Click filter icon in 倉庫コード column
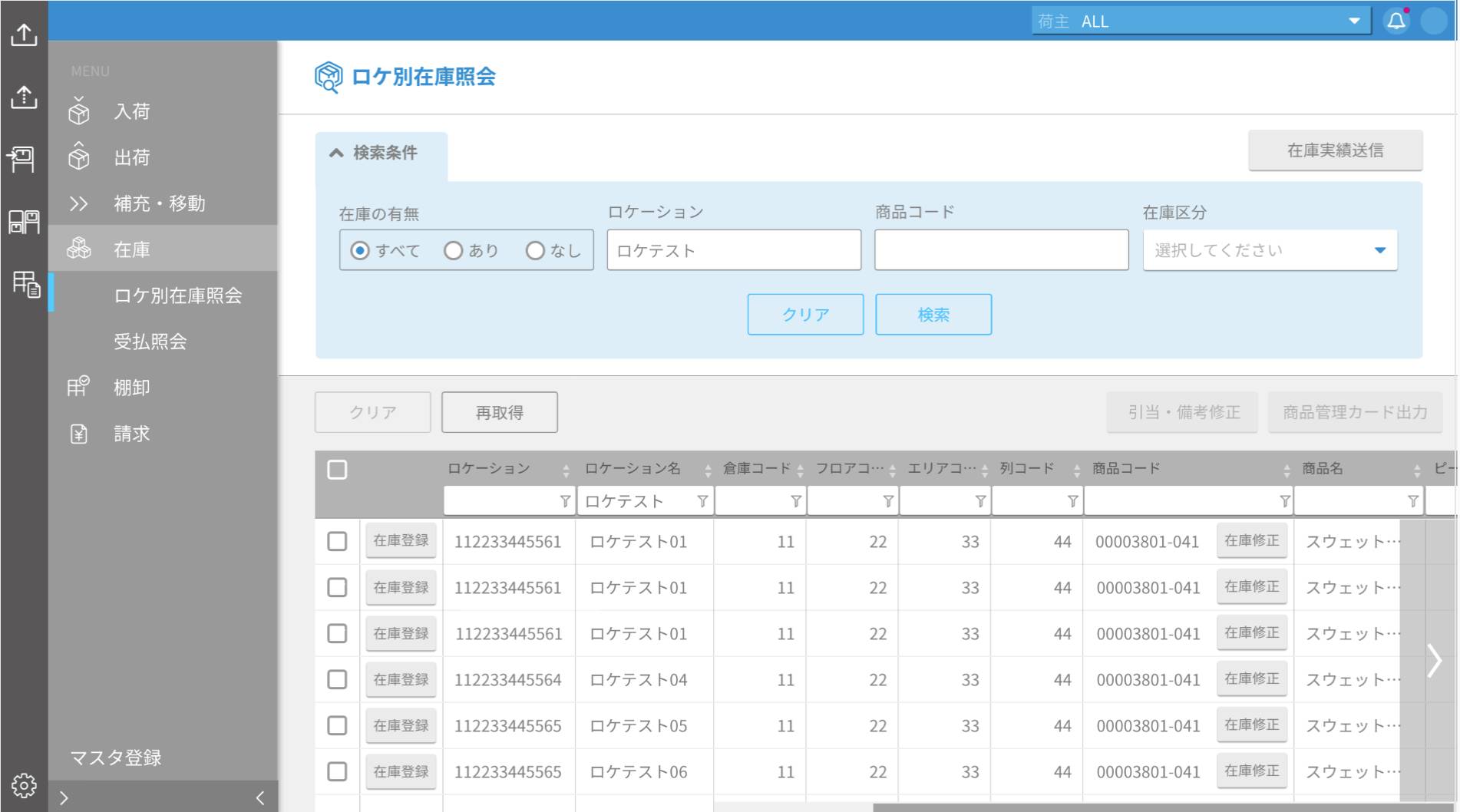Screen dimensions: 1460x812 pyautogui.click(x=796, y=501)
